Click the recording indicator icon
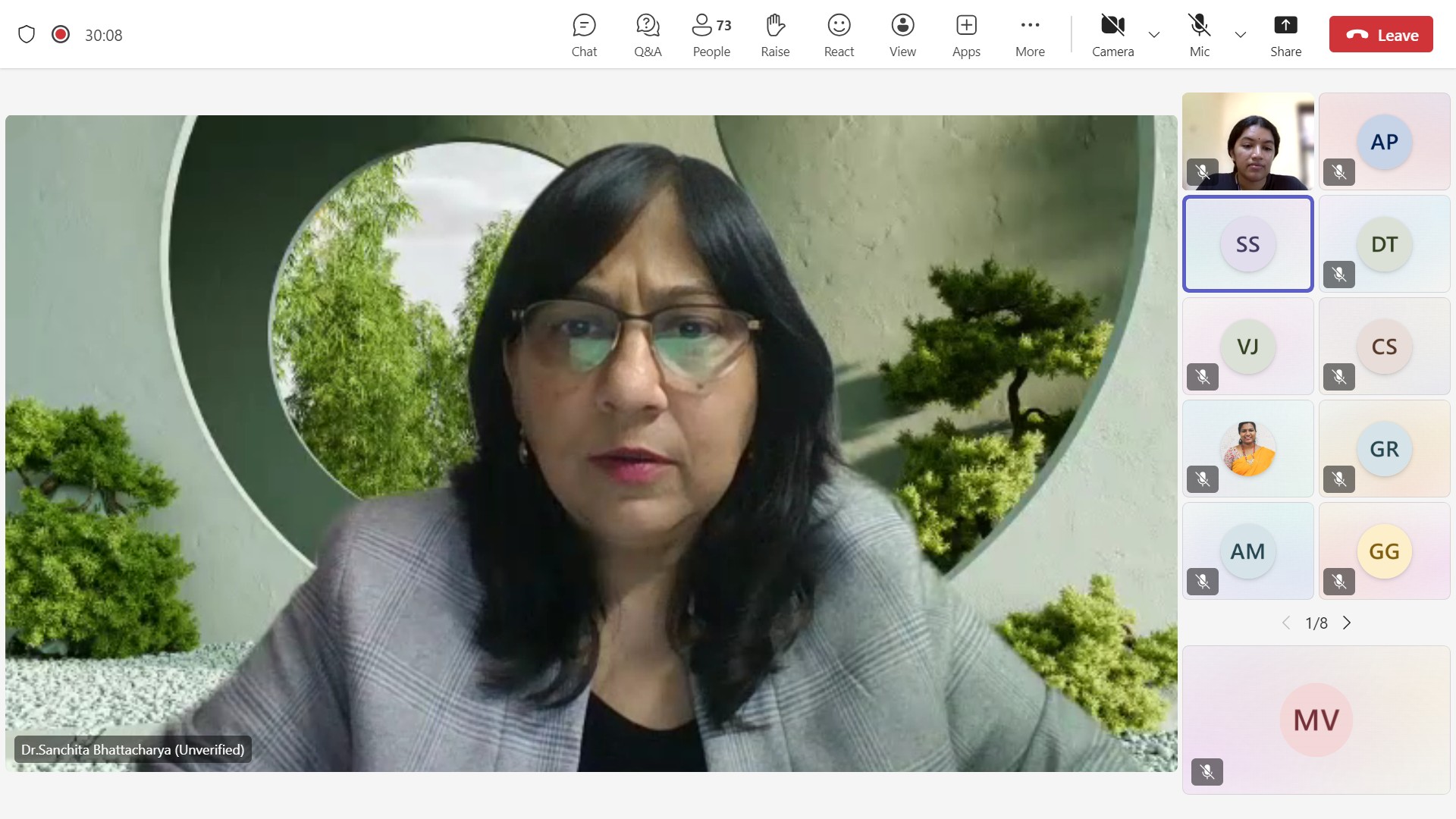Viewport: 1456px width, 819px height. tap(61, 35)
